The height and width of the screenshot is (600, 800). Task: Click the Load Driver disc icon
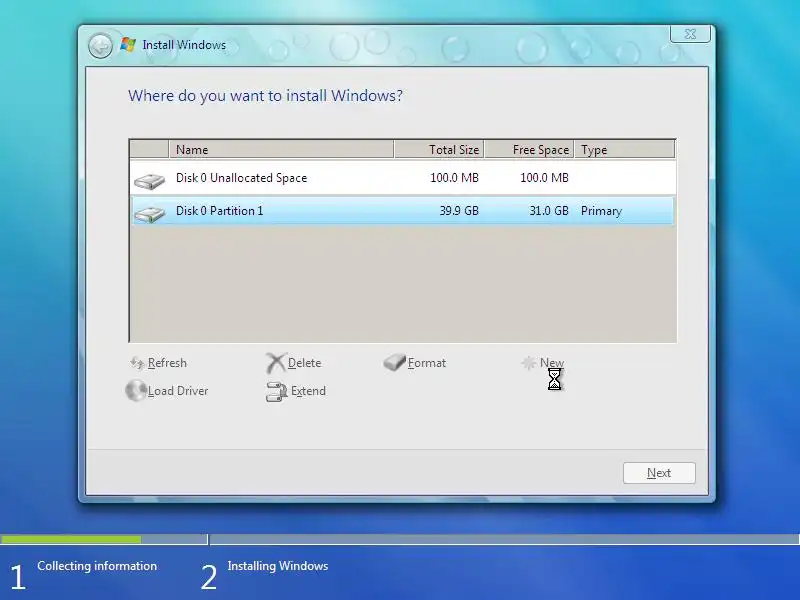pos(136,391)
